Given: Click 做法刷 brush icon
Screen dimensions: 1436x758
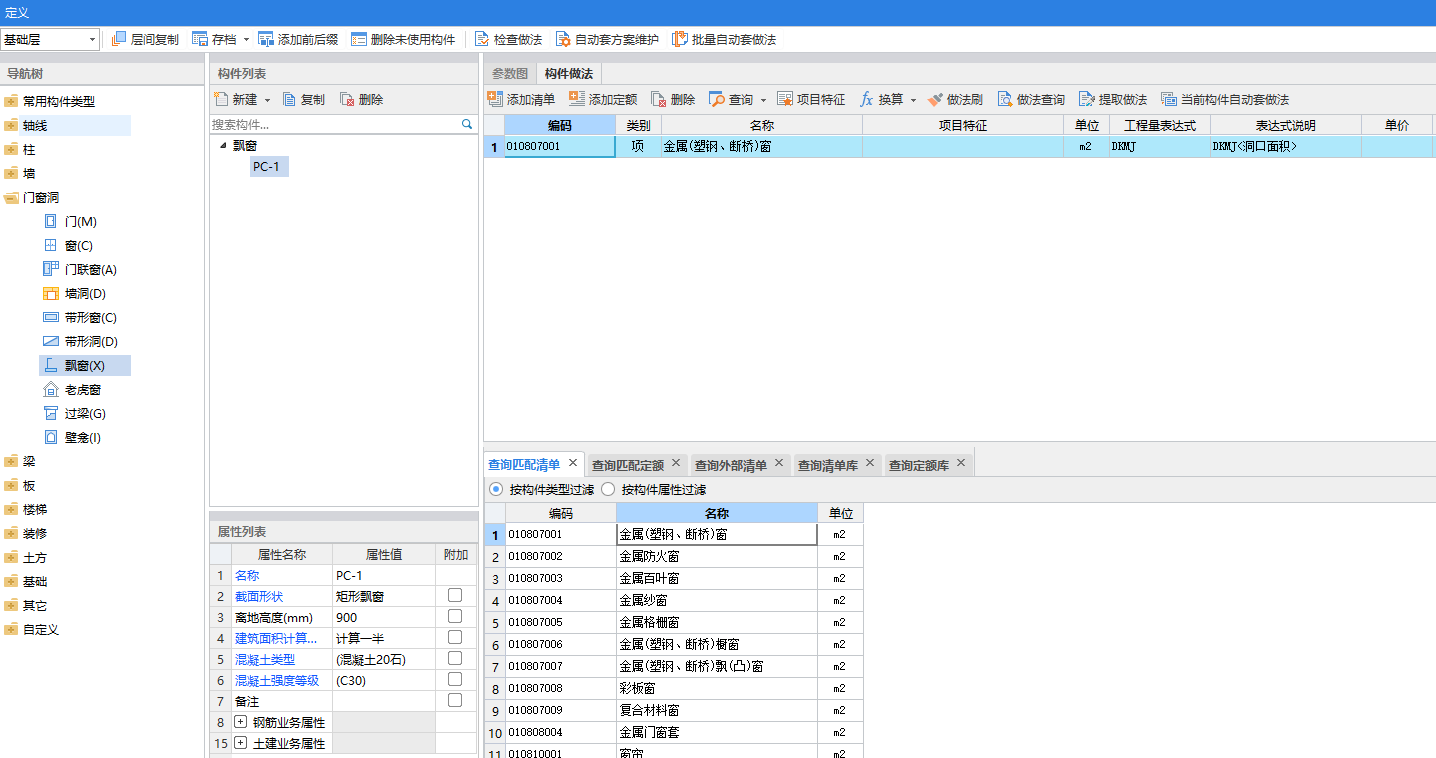Looking at the screenshot, I should 935,99.
